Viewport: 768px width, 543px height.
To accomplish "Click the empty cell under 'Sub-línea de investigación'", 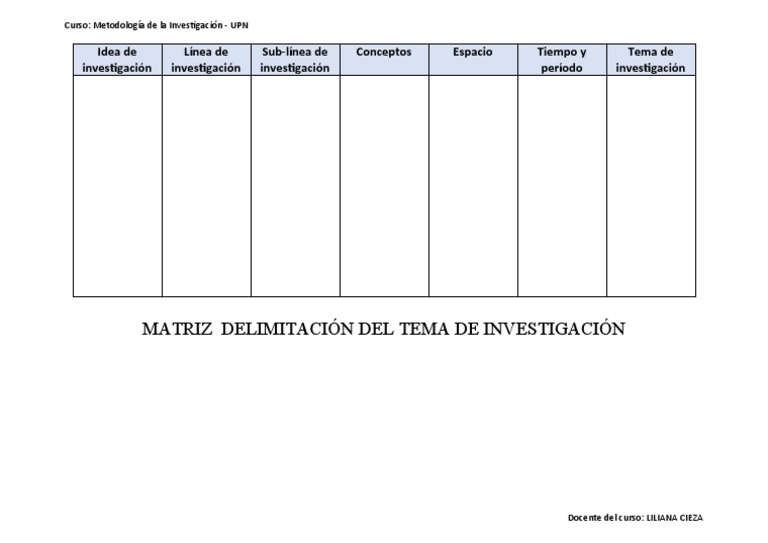I will 295,186.
